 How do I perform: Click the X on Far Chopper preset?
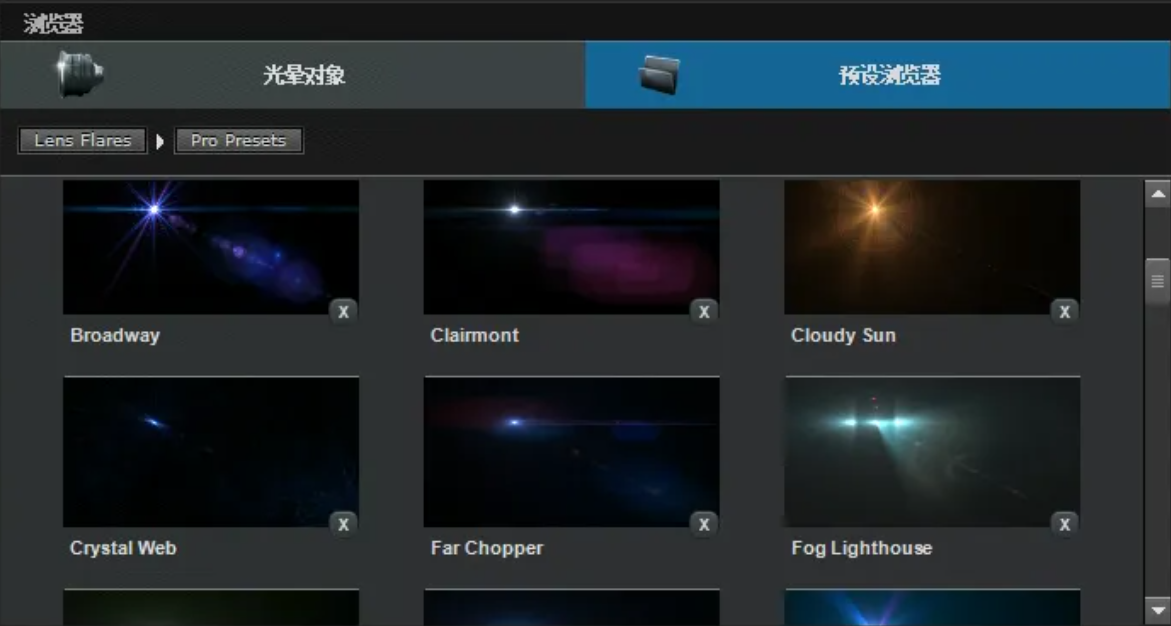coord(704,524)
